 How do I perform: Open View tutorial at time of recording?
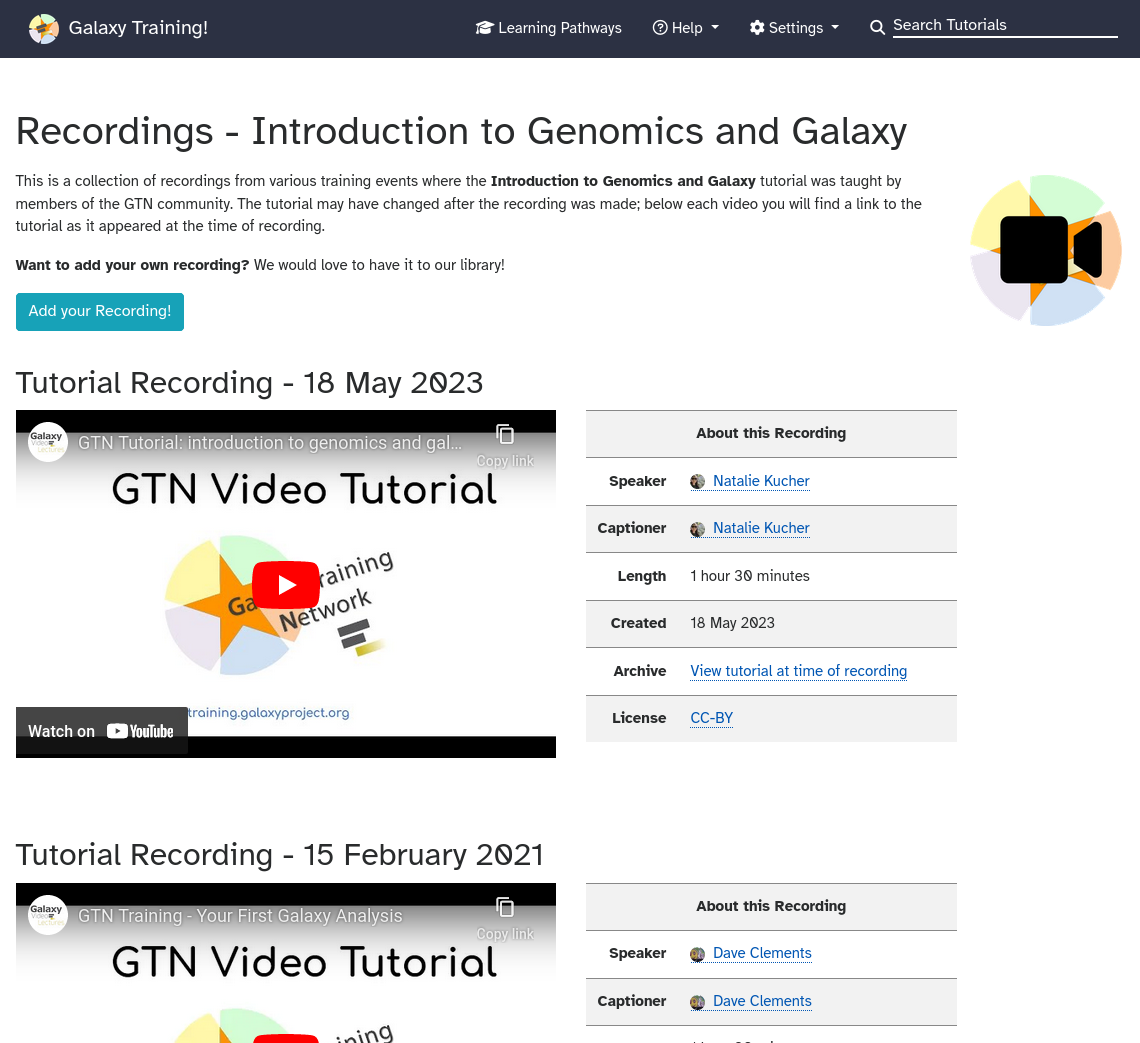pos(798,671)
